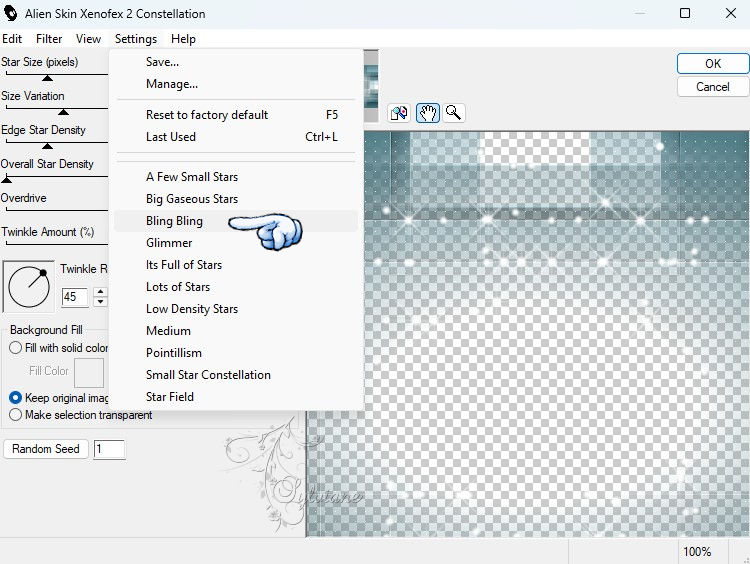Click the Twinkle Rotation angle field
Screen dimensions: 750x564
(75, 297)
